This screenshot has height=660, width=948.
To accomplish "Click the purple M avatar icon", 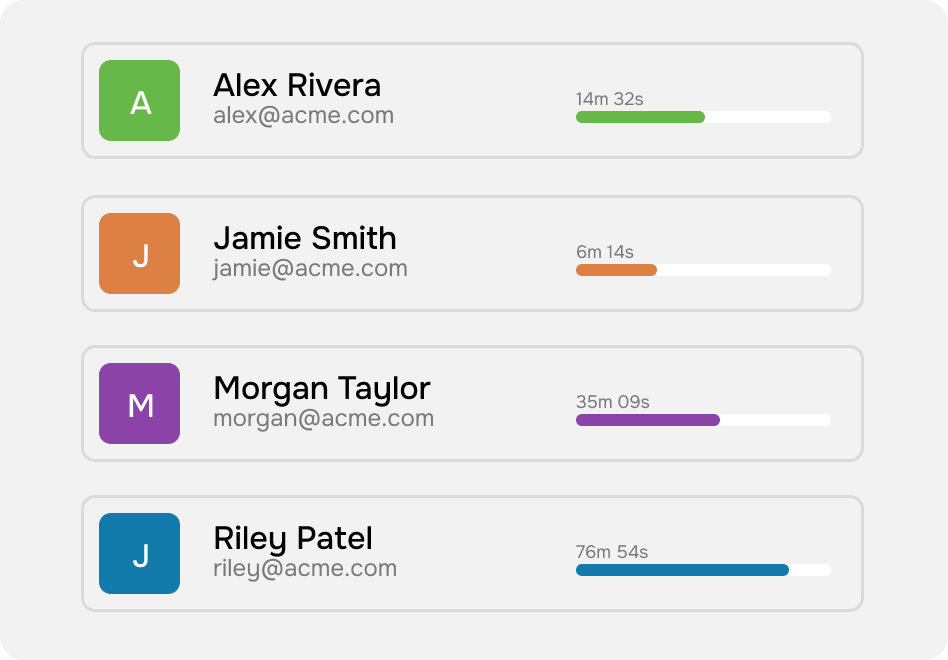I will coord(140,403).
